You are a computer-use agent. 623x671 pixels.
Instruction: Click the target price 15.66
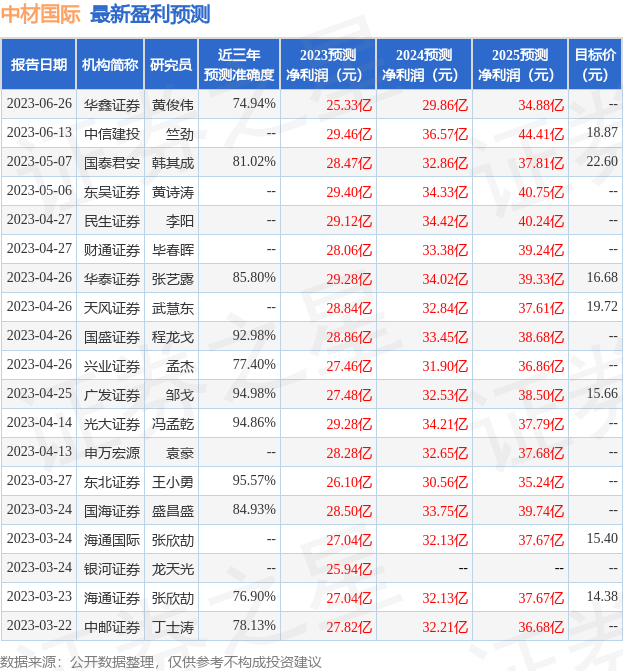tap(602, 394)
